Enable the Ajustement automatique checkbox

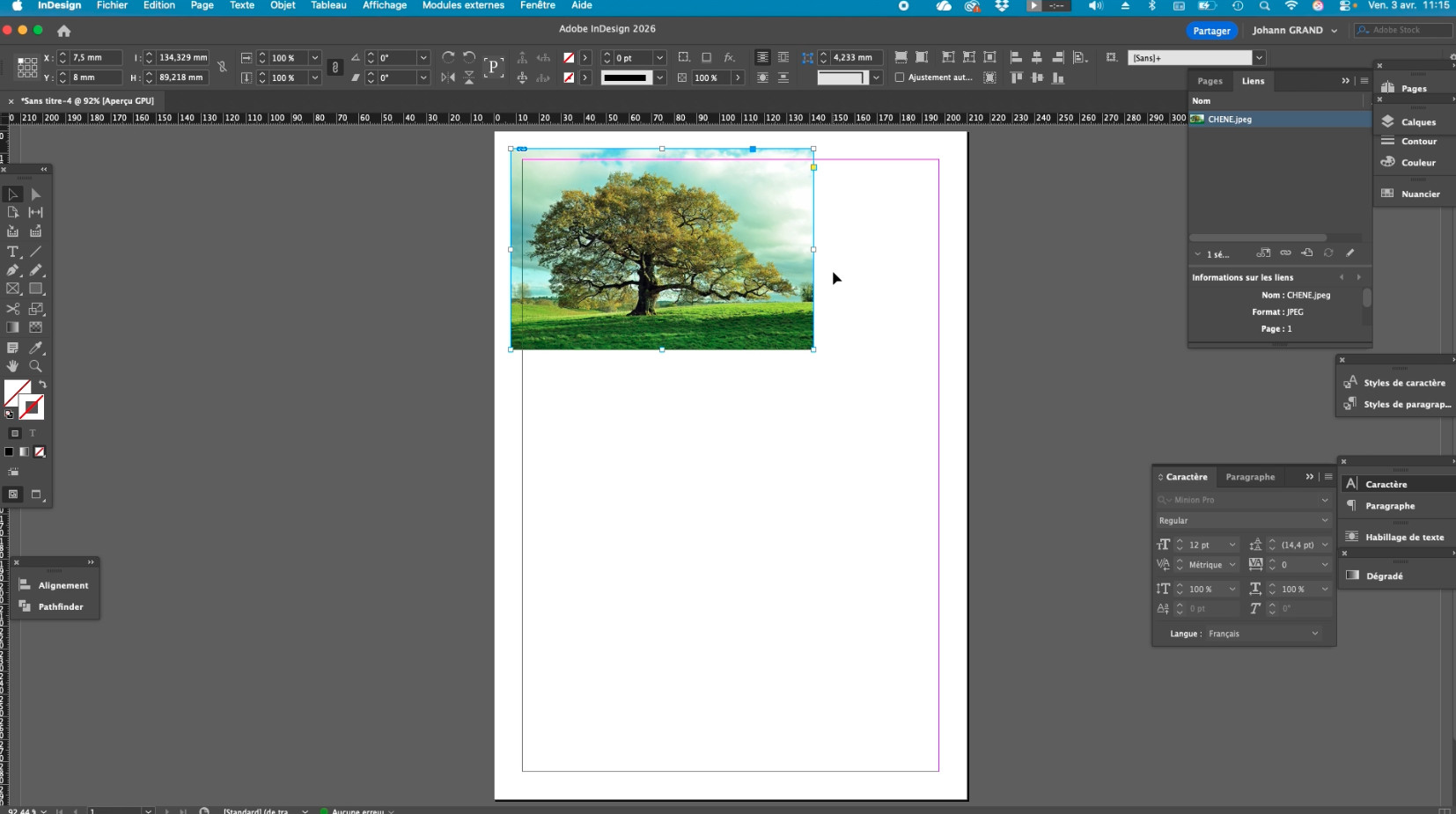pos(900,77)
